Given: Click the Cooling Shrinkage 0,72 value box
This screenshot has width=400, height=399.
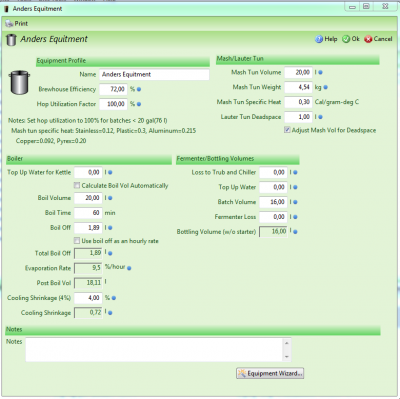Looking at the screenshot, I should point(88,313).
